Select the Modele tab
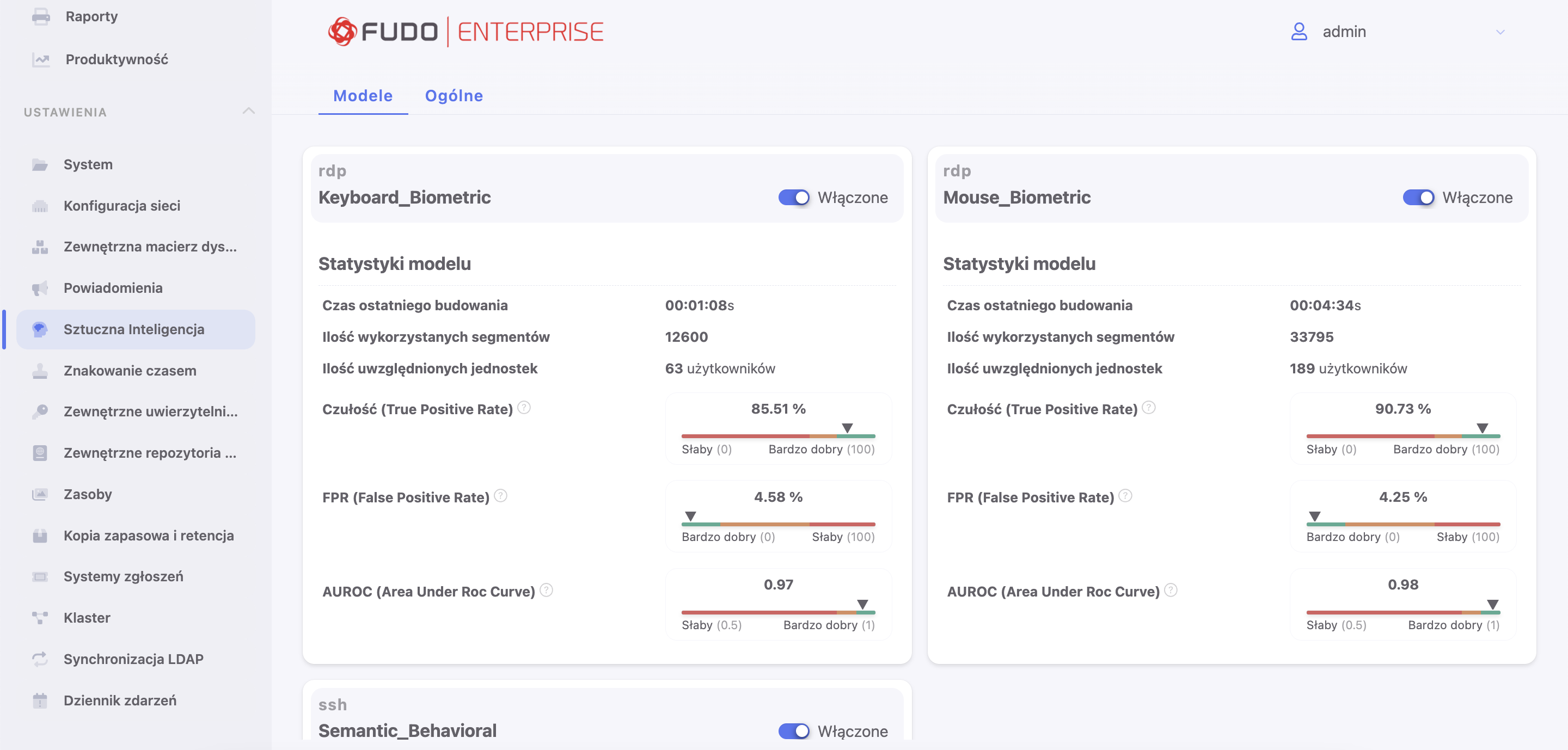Image resolution: width=1568 pixels, height=750 pixels. (x=363, y=95)
